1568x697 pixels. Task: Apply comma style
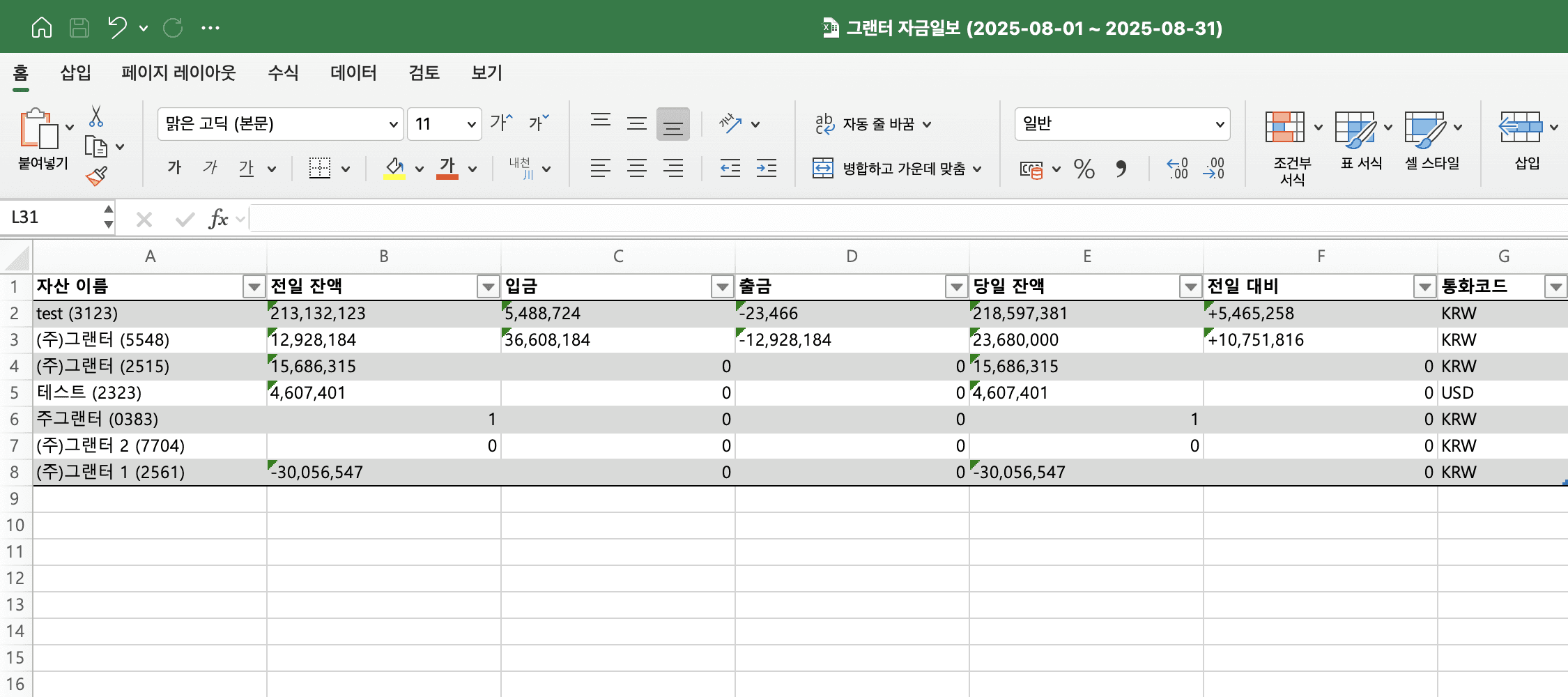[1121, 169]
